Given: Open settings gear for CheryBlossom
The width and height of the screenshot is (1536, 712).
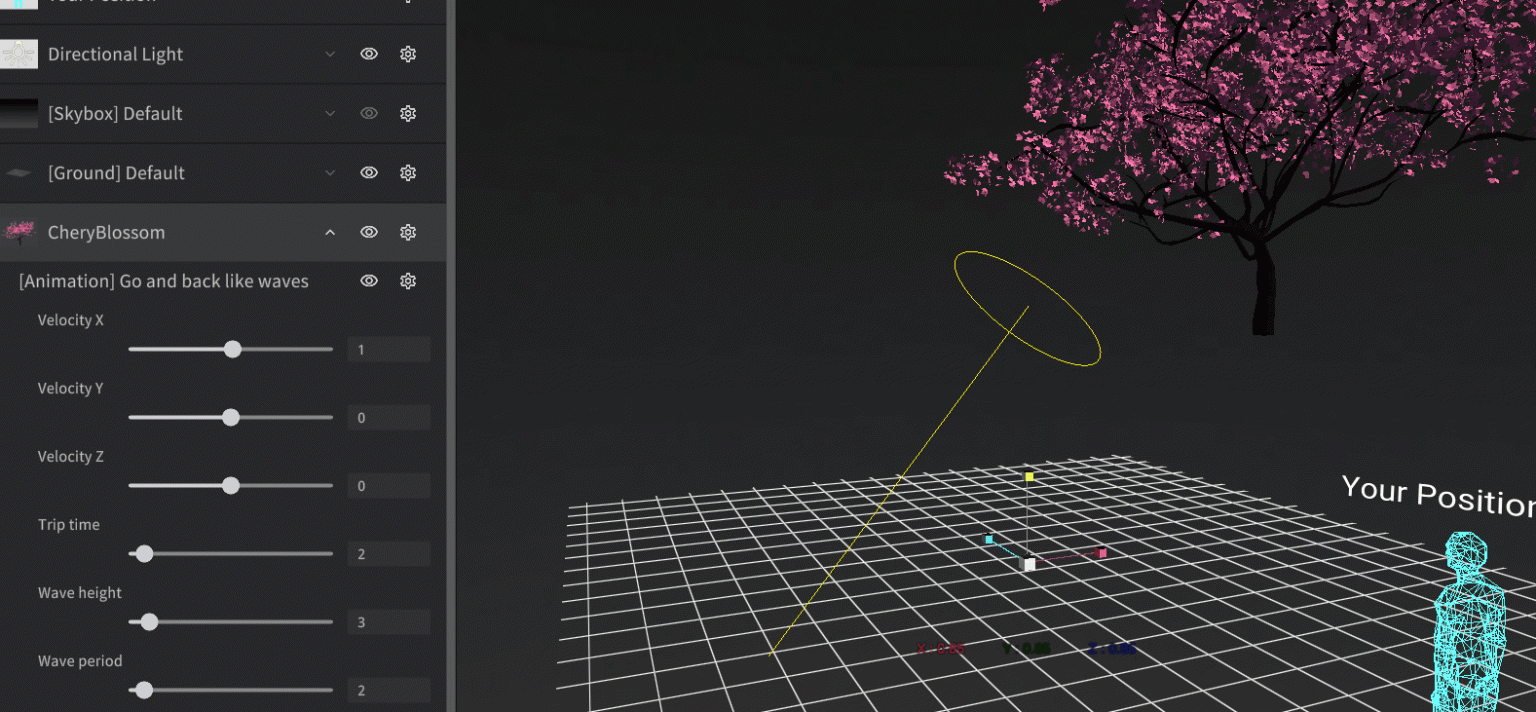Looking at the screenshot, I should coord(408,232).
